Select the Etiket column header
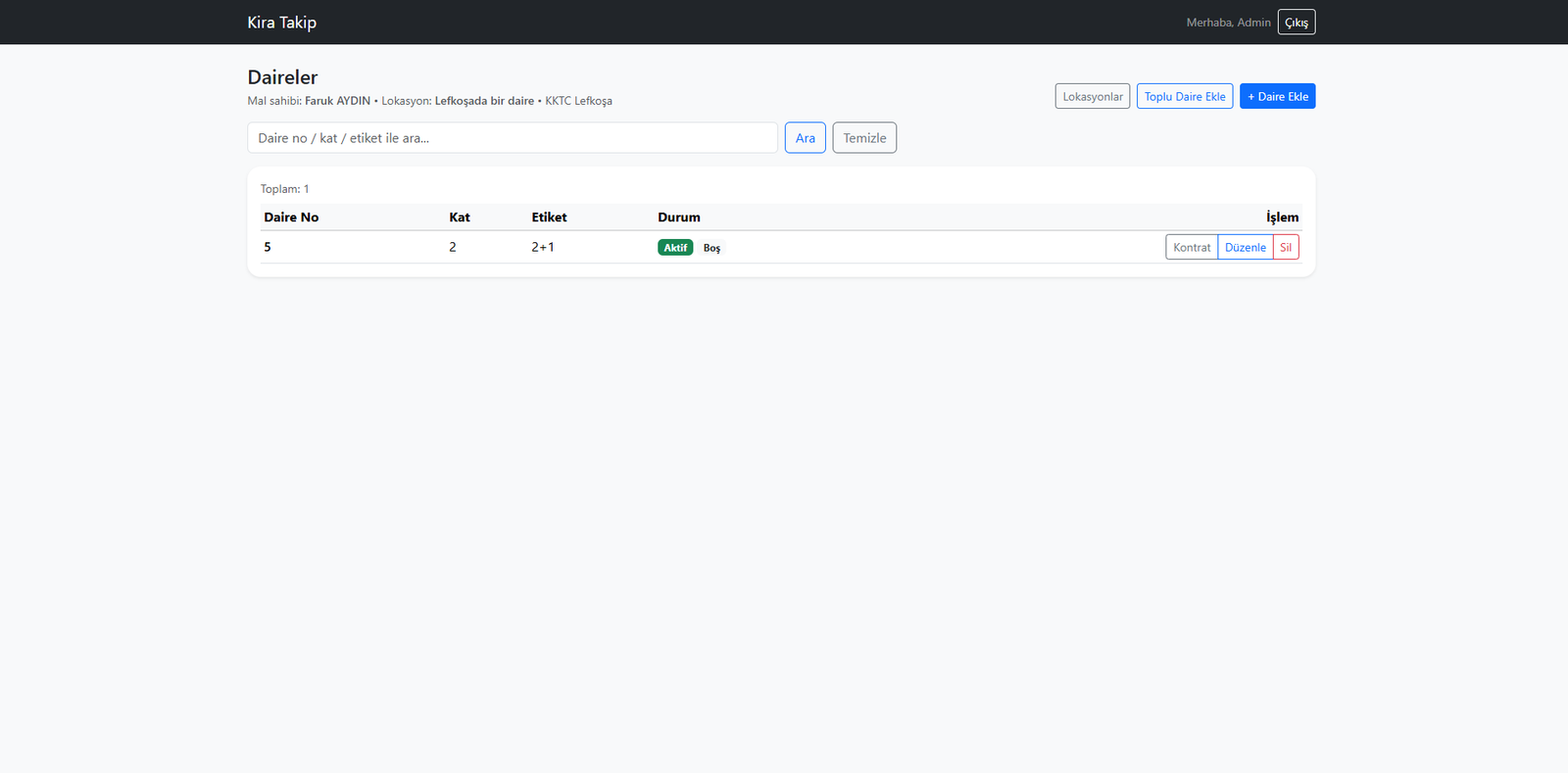This screenshot has height=773, width=1568. (549, 217)
